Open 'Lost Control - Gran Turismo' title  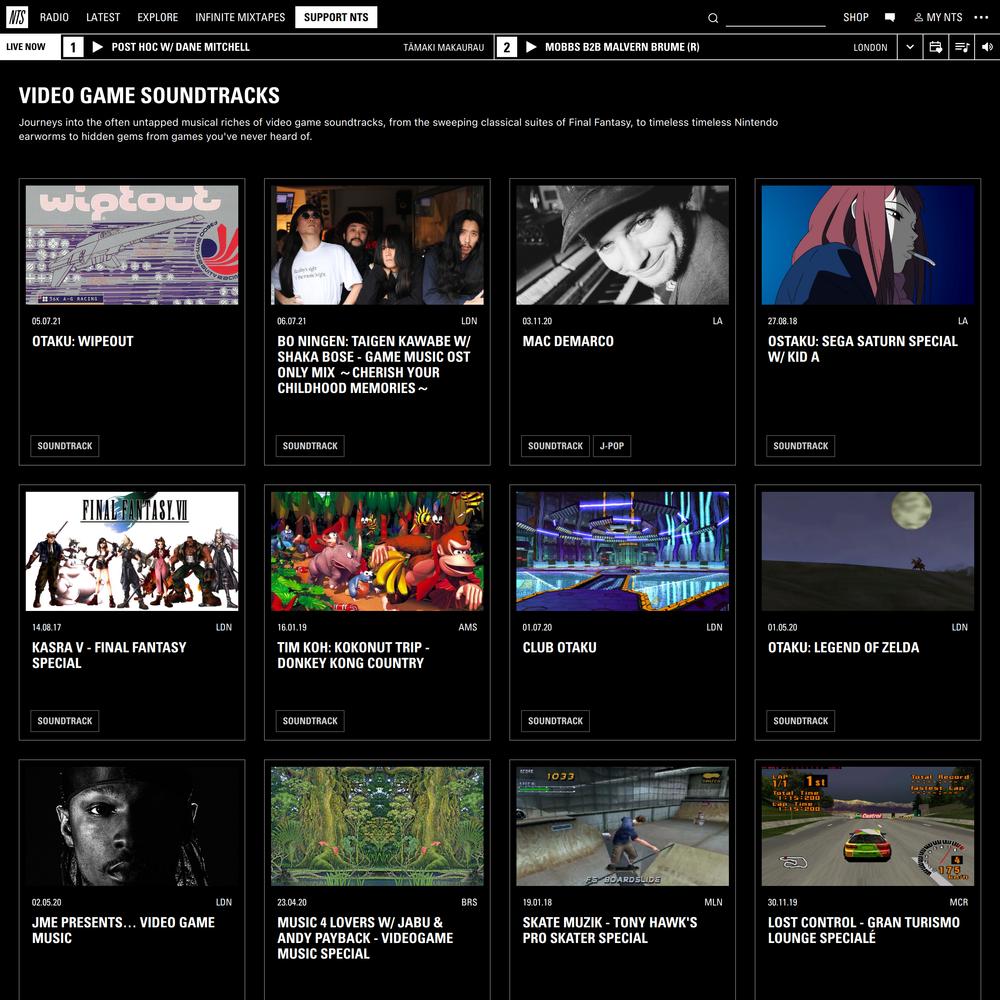pos(864,930)
